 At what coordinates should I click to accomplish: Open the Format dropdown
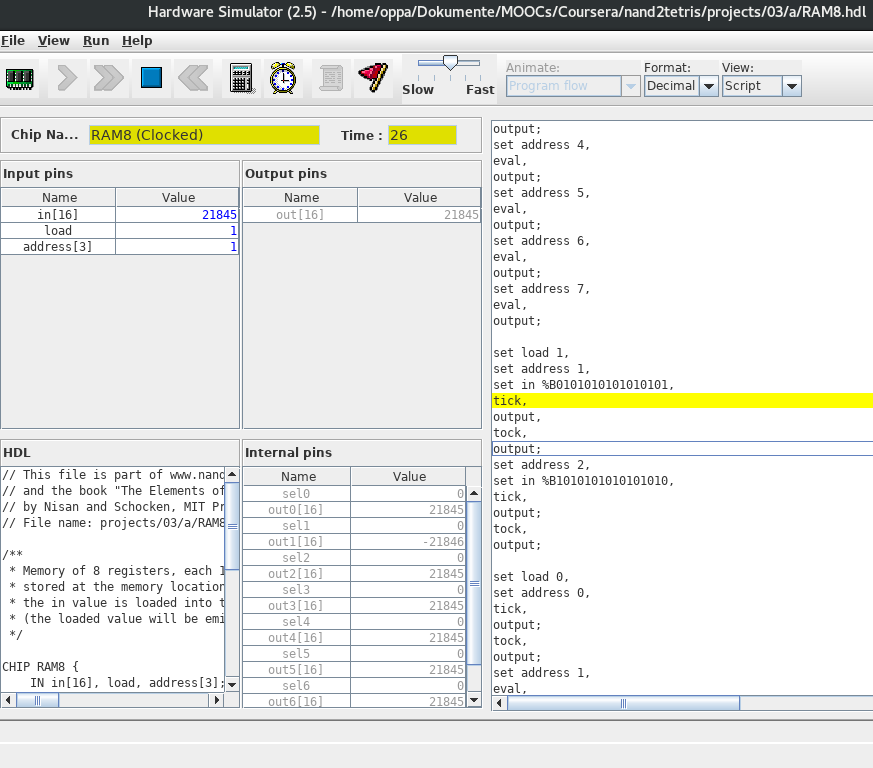pyautogui.click(x=708, y=86)
